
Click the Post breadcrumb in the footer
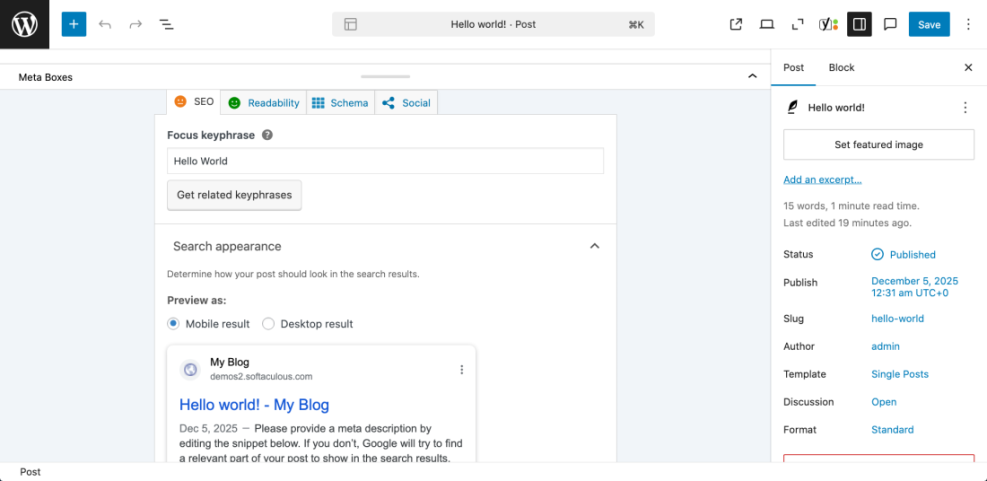tap(30, 472)
